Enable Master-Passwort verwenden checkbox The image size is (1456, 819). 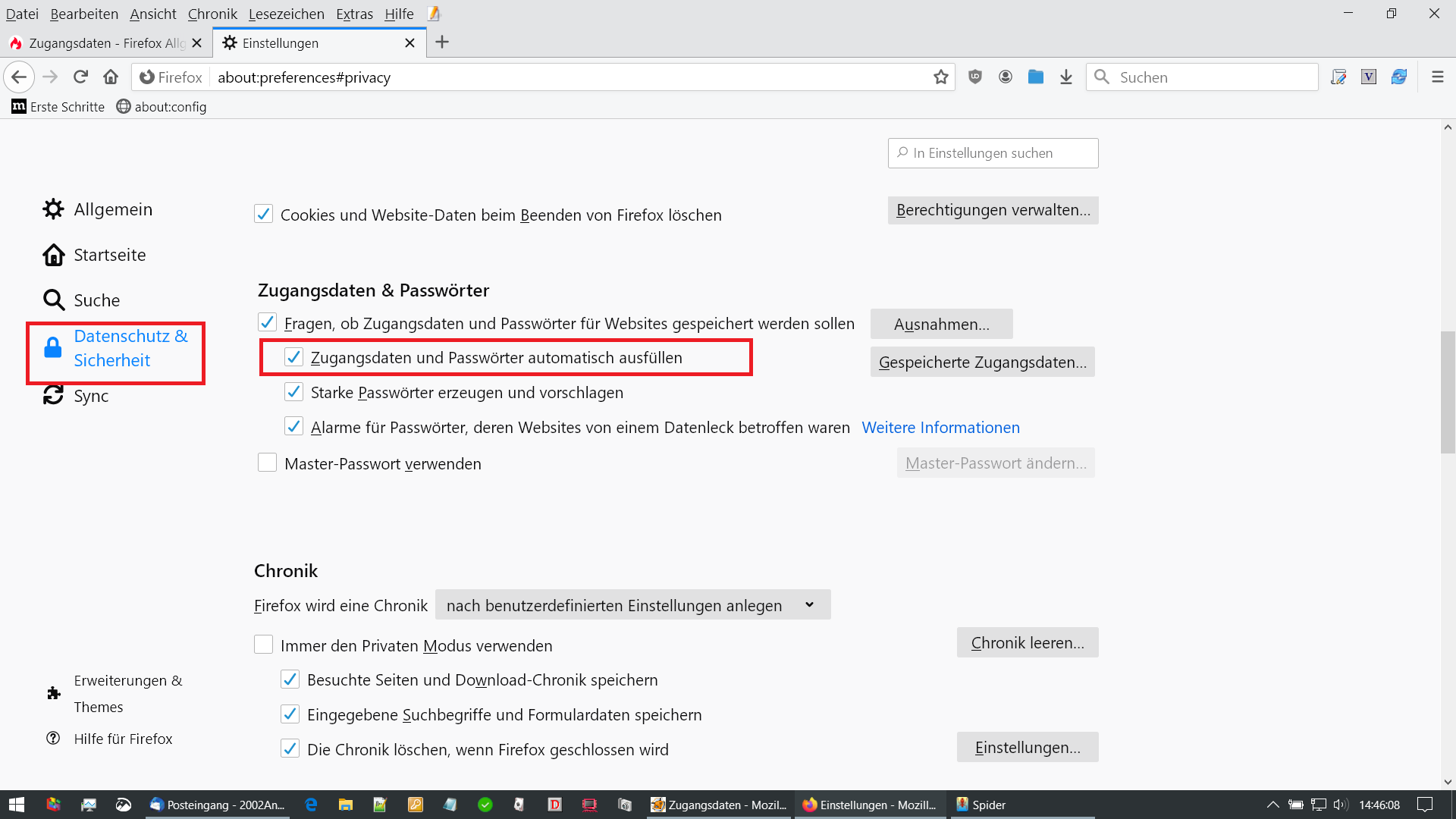point(267,463)
